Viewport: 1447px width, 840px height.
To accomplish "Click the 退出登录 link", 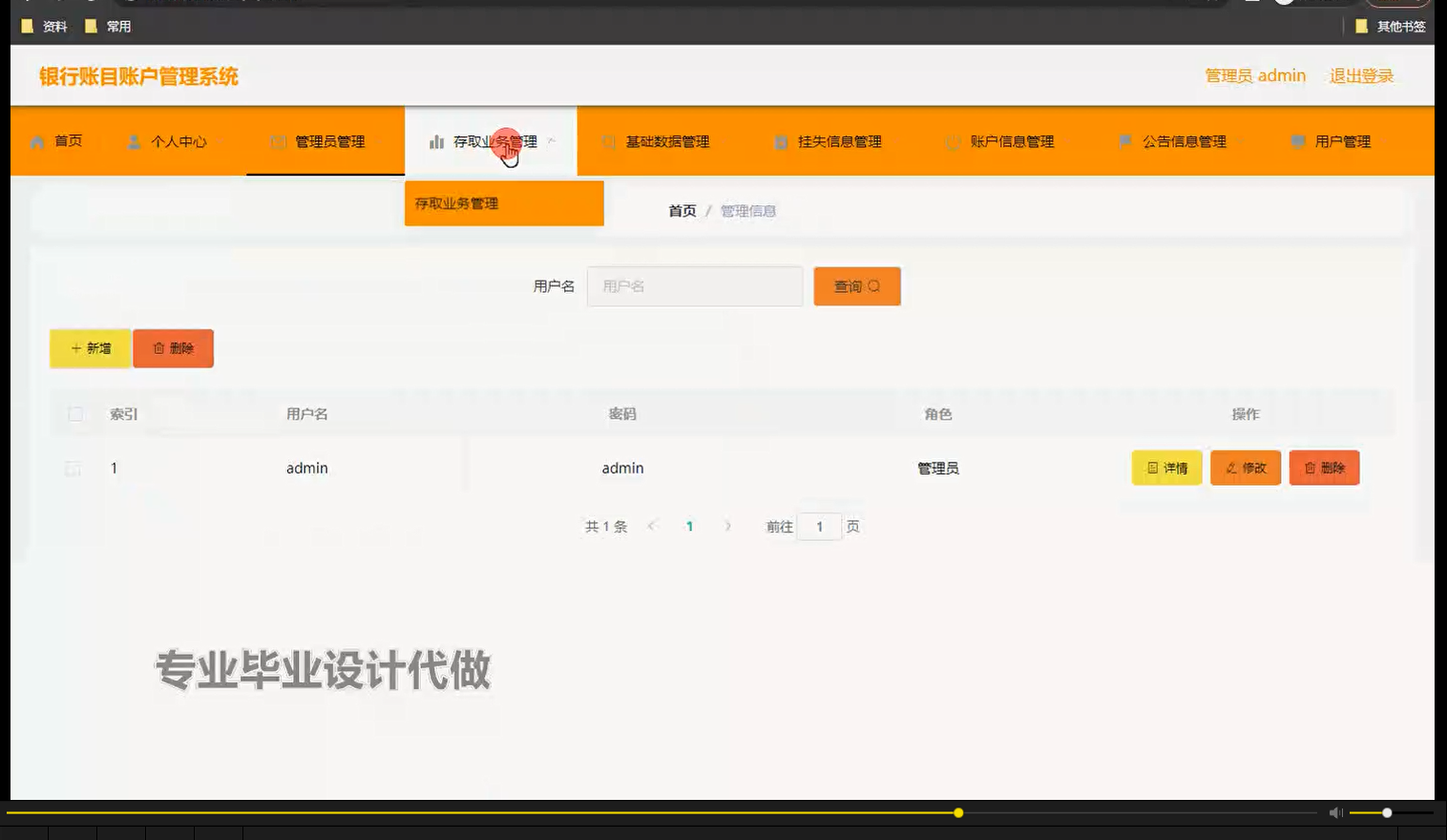I will pos(1360,75).
